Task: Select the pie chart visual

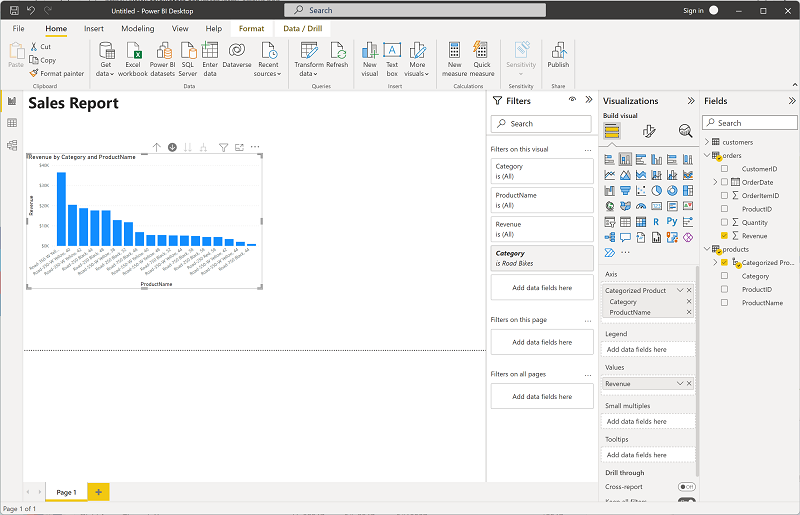Action: pos(657,191)
